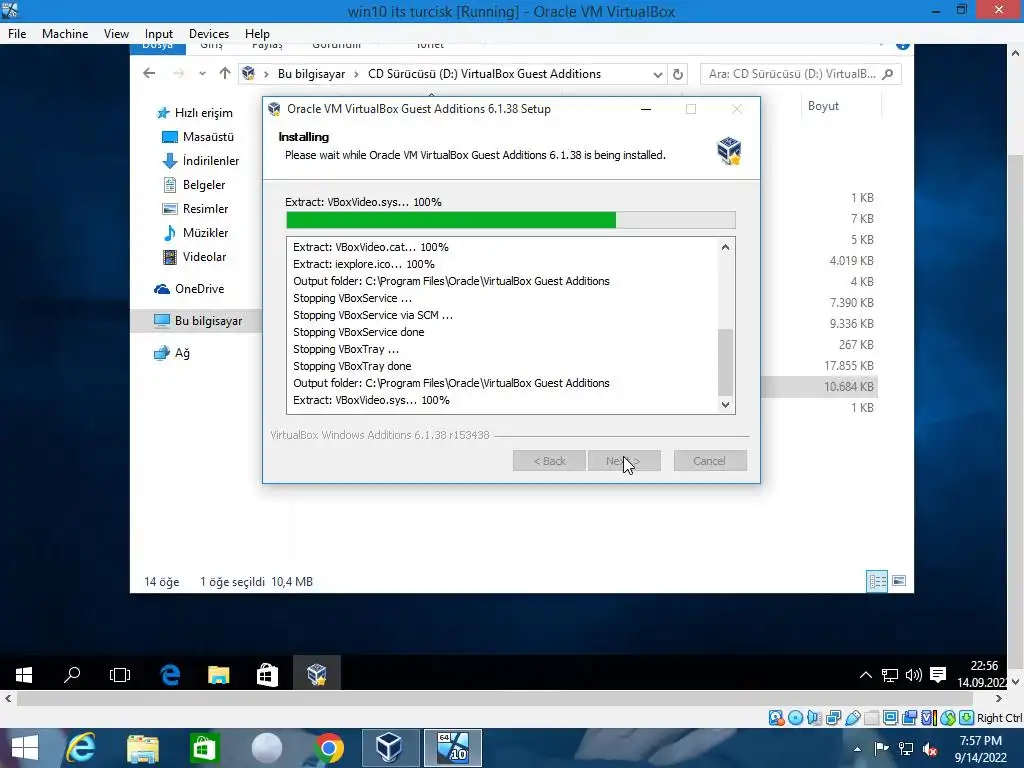Click the mouse integration indicator in status bar
This screenshot has height=768, width=1024.
coord(947,718)
